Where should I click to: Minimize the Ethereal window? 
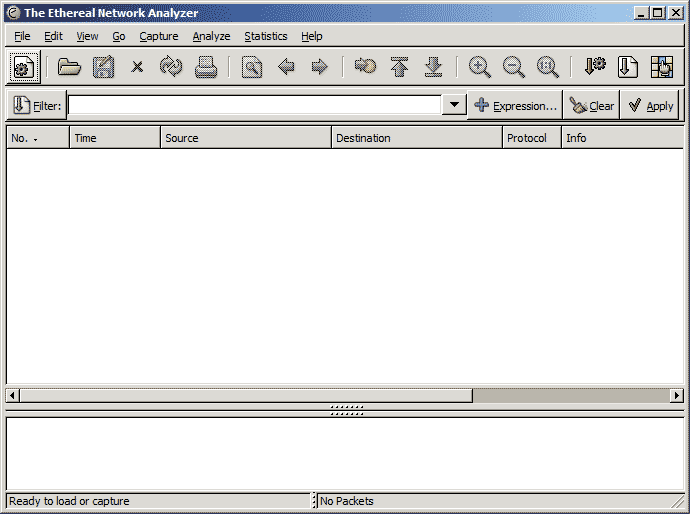[x=642, y=13]
